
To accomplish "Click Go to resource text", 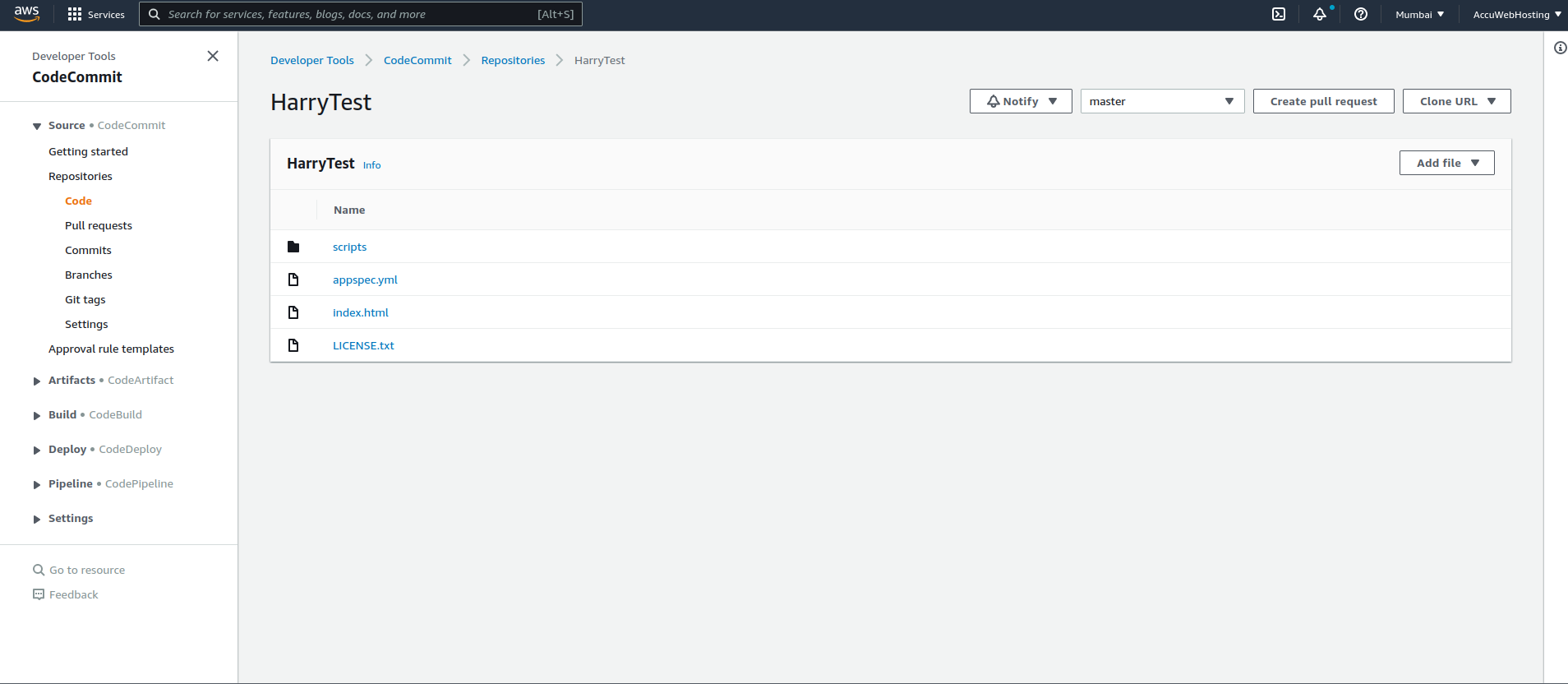I will pos(87,570).
